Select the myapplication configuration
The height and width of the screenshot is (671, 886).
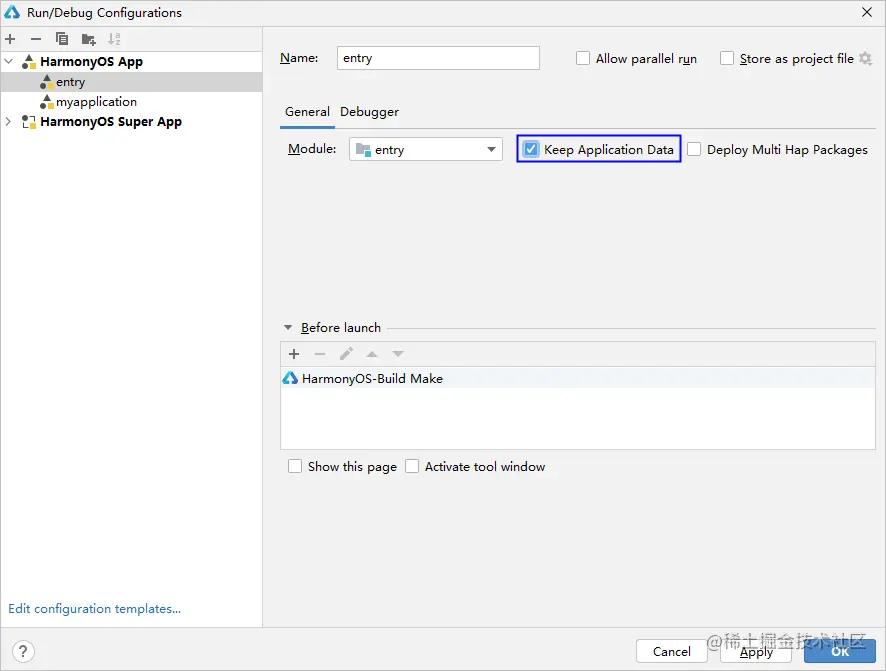pos(131,102)
